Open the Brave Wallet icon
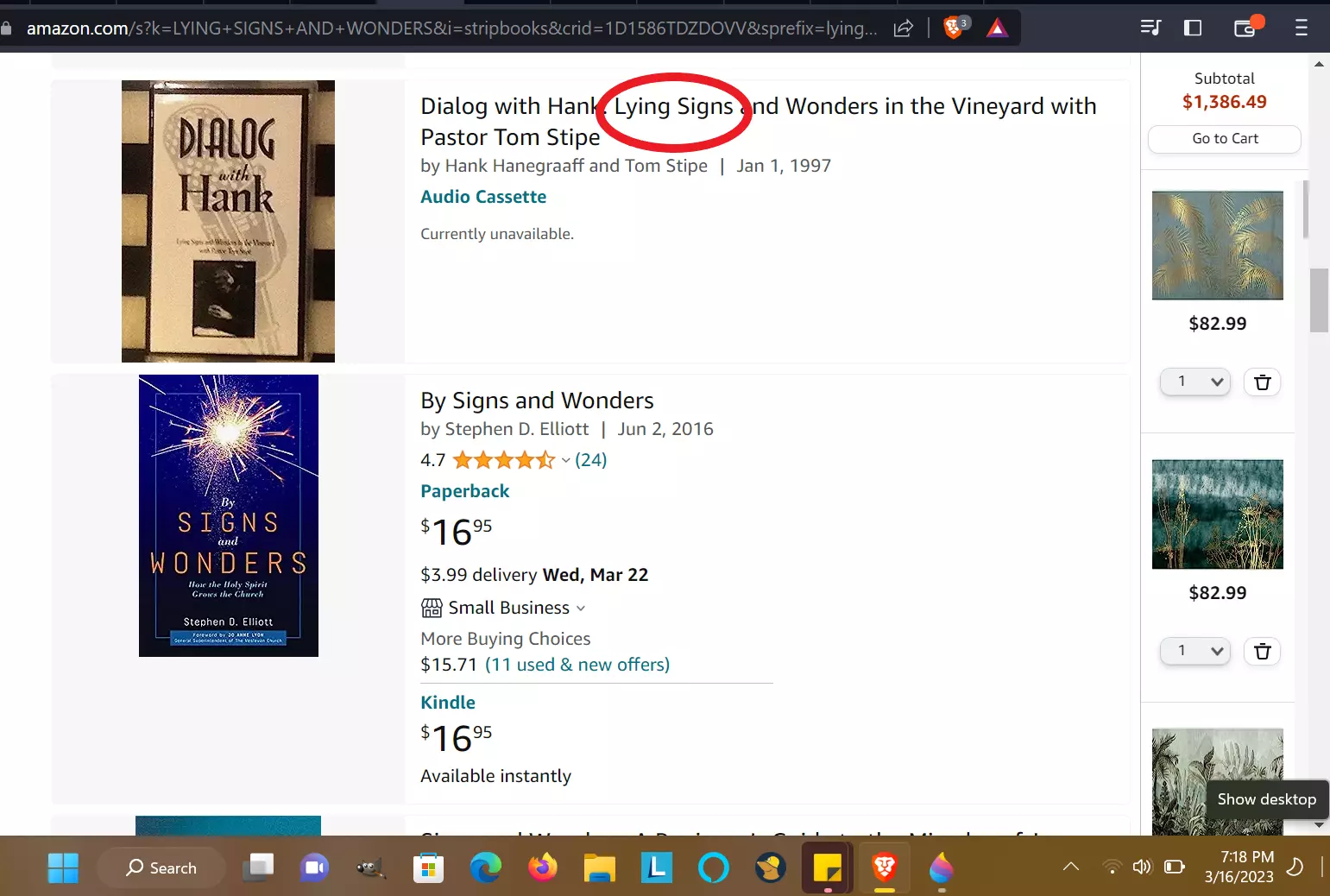Viewport: 1330px width, 896px height. [1245, 28]
